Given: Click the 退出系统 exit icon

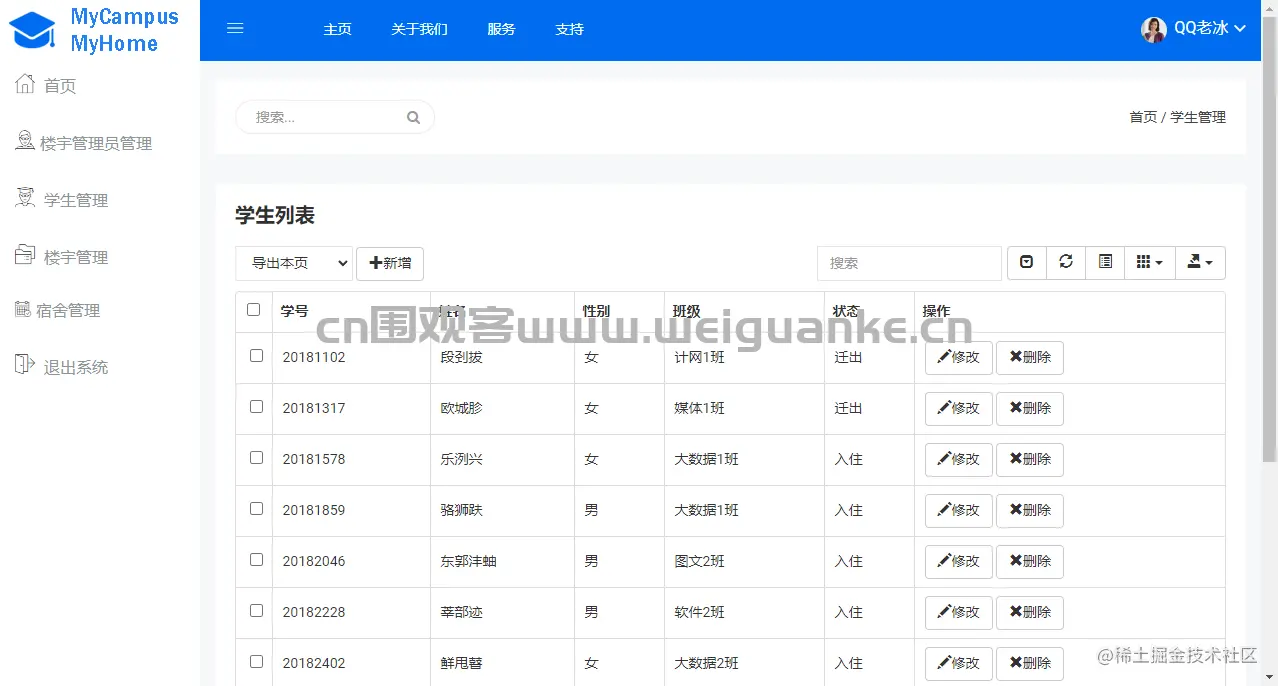Looking at the screenshot, I should [25, 365].
